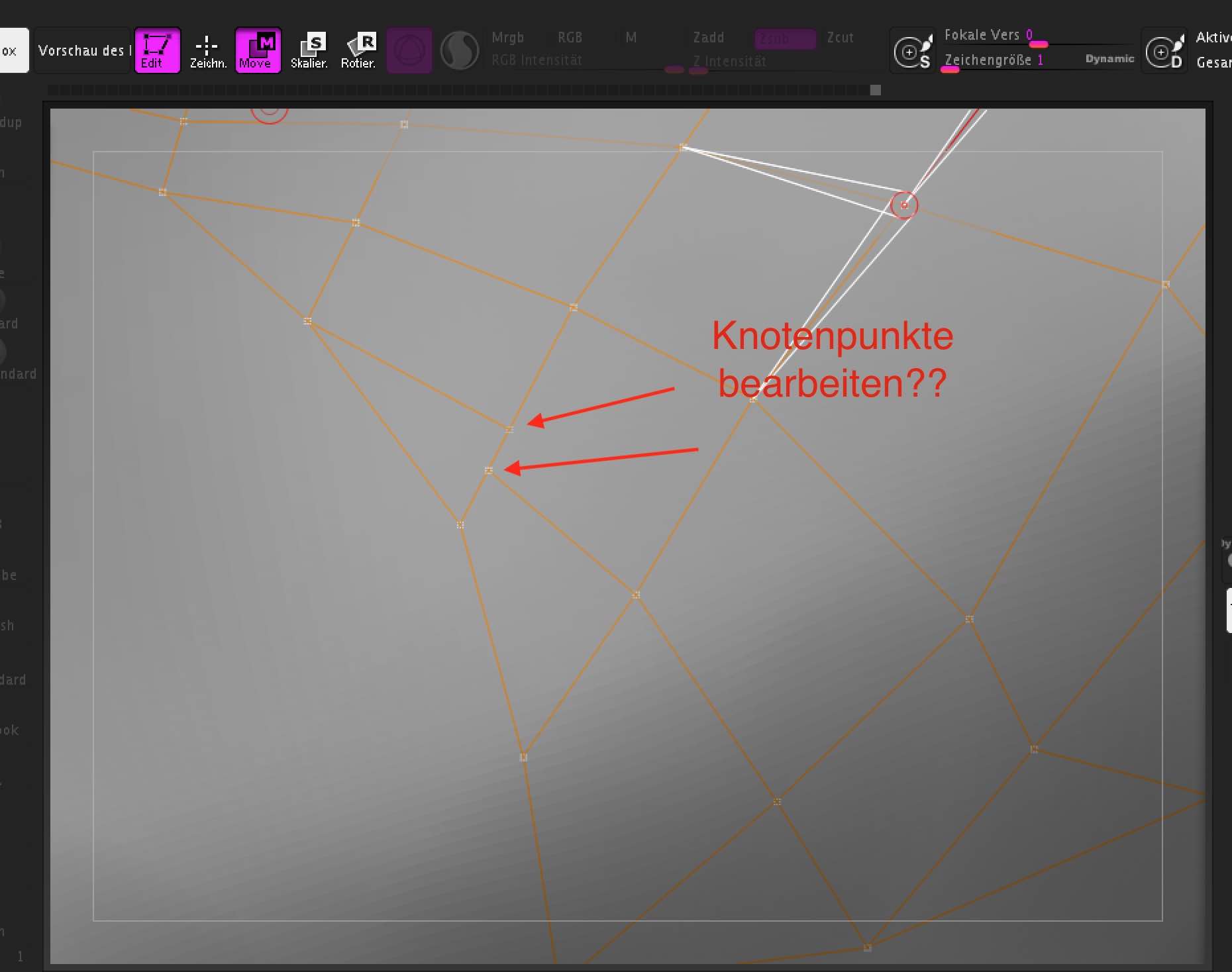This screenshot has width=1232, height=972.
Task: Choose the Rotier. rotate tool
Action: click(358, 50)
